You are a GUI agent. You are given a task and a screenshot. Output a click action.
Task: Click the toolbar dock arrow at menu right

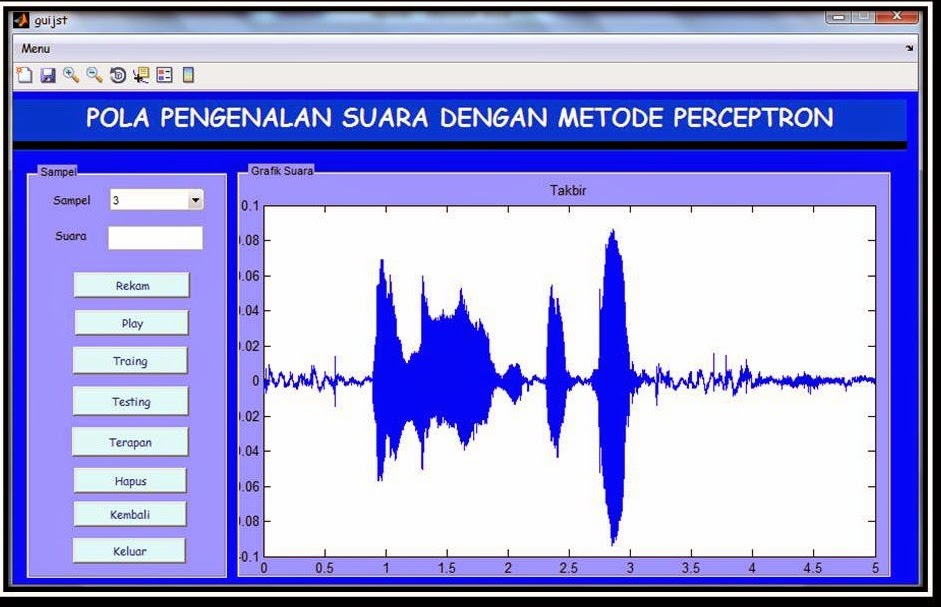909,48
